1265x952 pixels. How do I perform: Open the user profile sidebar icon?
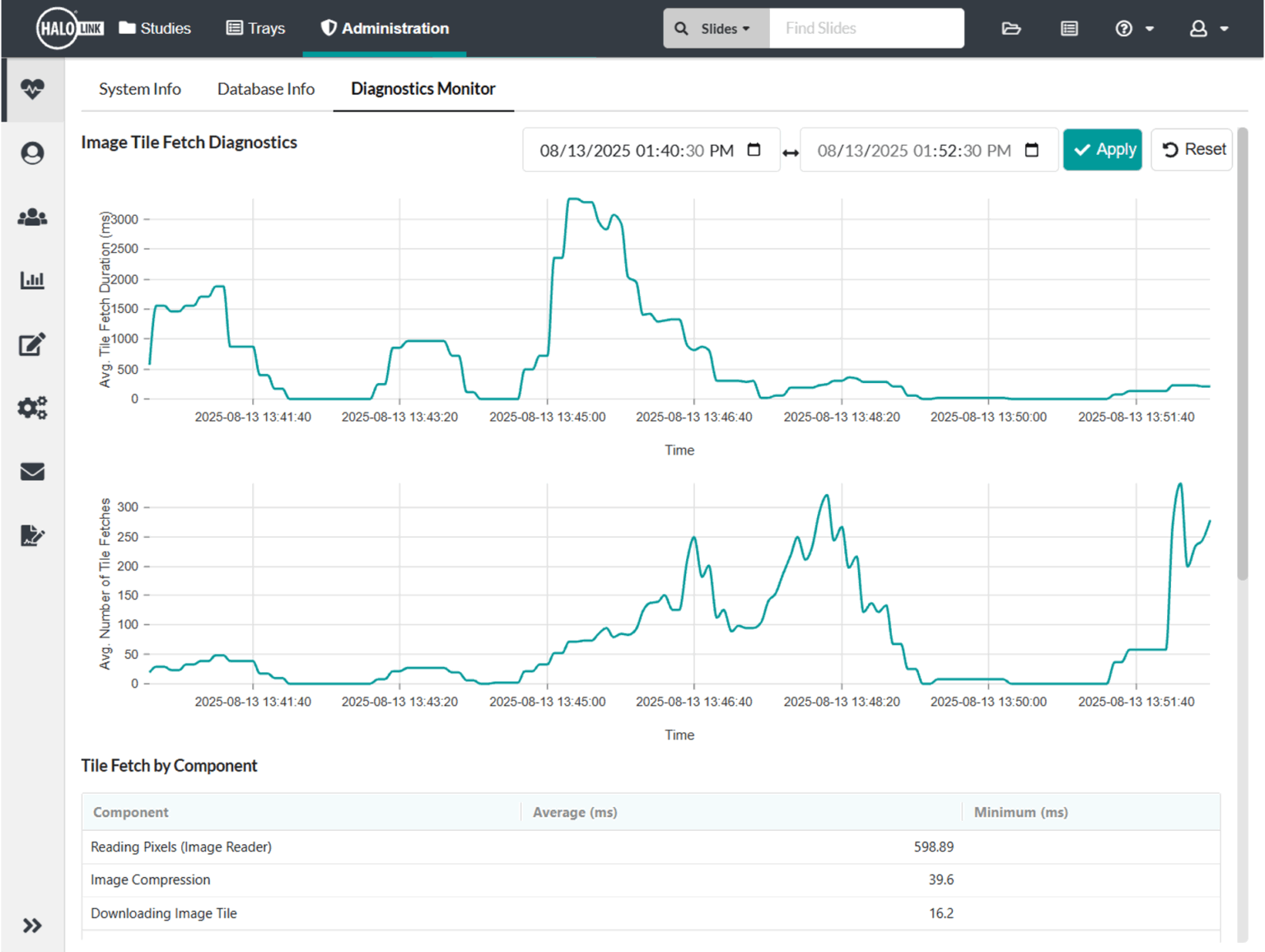tap(32, 153)
